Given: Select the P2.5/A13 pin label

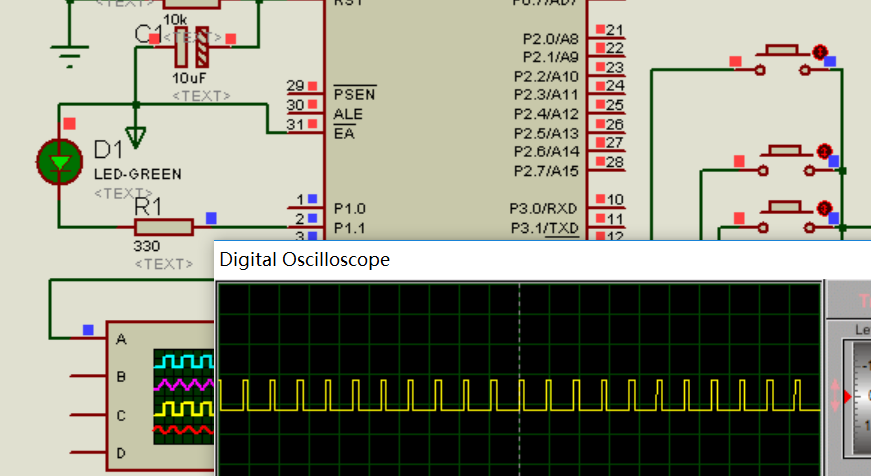Looking at the screenshot, I should 546,133.
